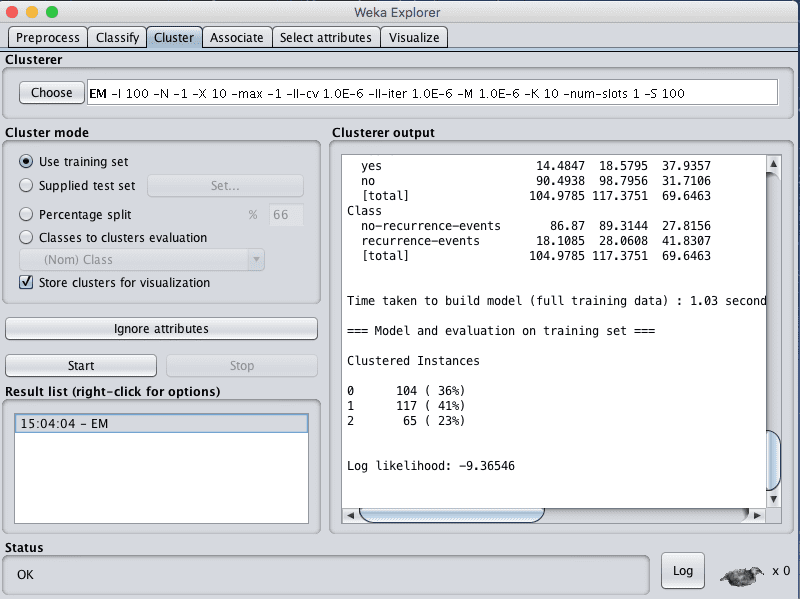The image size is (800, 599).
Task: Select the 15:04:04 - EM result entry
Action: click(161, 423)
